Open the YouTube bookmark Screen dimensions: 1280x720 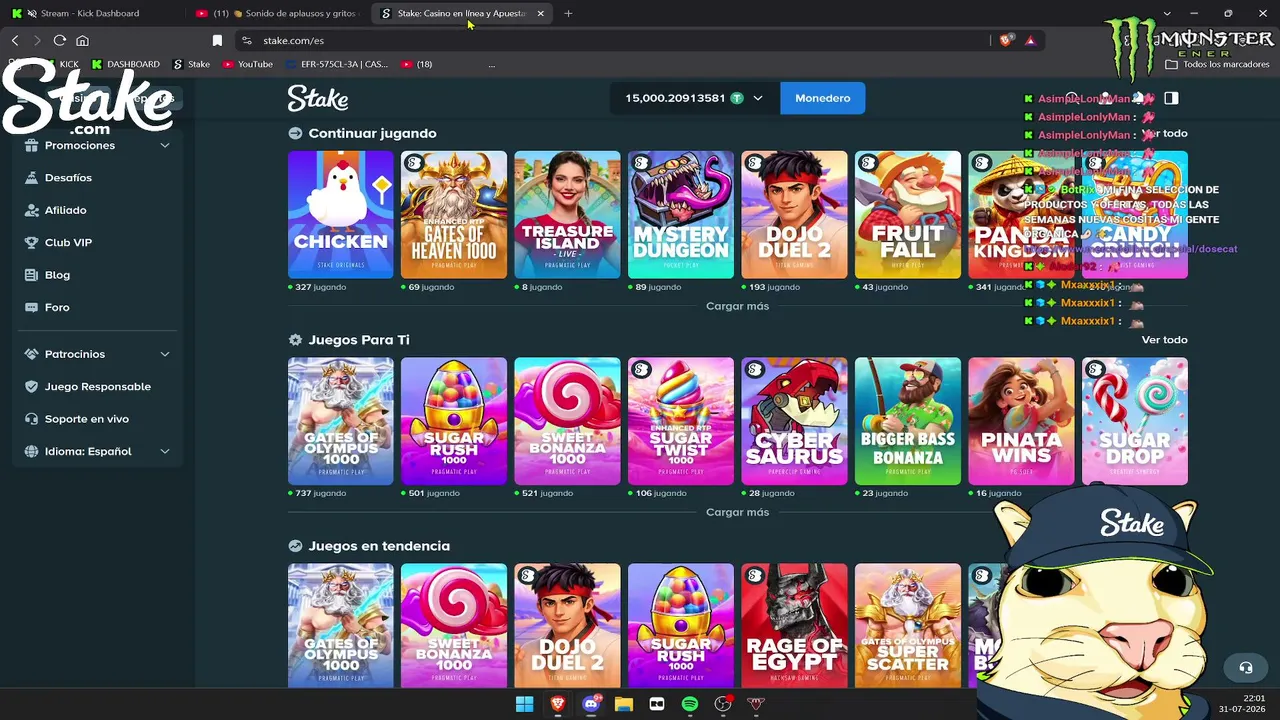[x=248, y=64]
